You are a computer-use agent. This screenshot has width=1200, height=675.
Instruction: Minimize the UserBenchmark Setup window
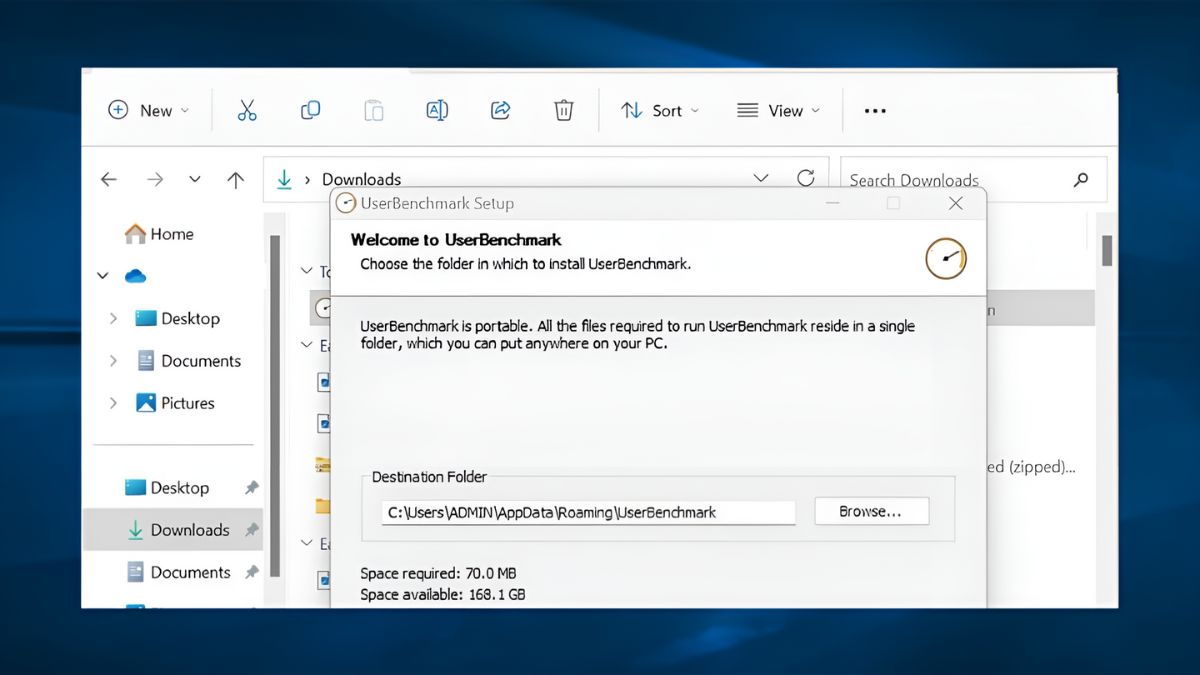tap(832, 203)
